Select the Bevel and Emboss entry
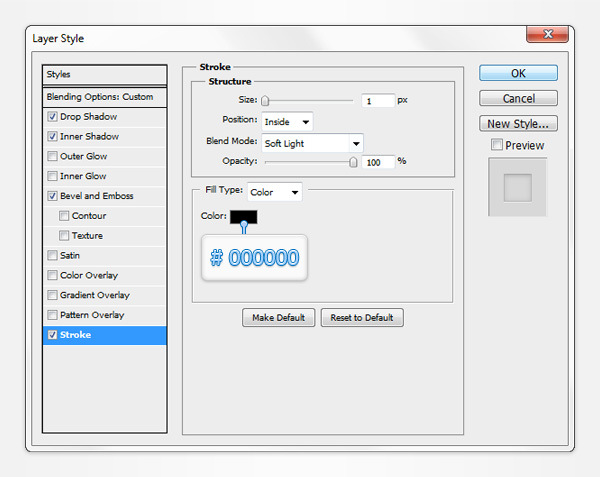 (x=97, y=196)
